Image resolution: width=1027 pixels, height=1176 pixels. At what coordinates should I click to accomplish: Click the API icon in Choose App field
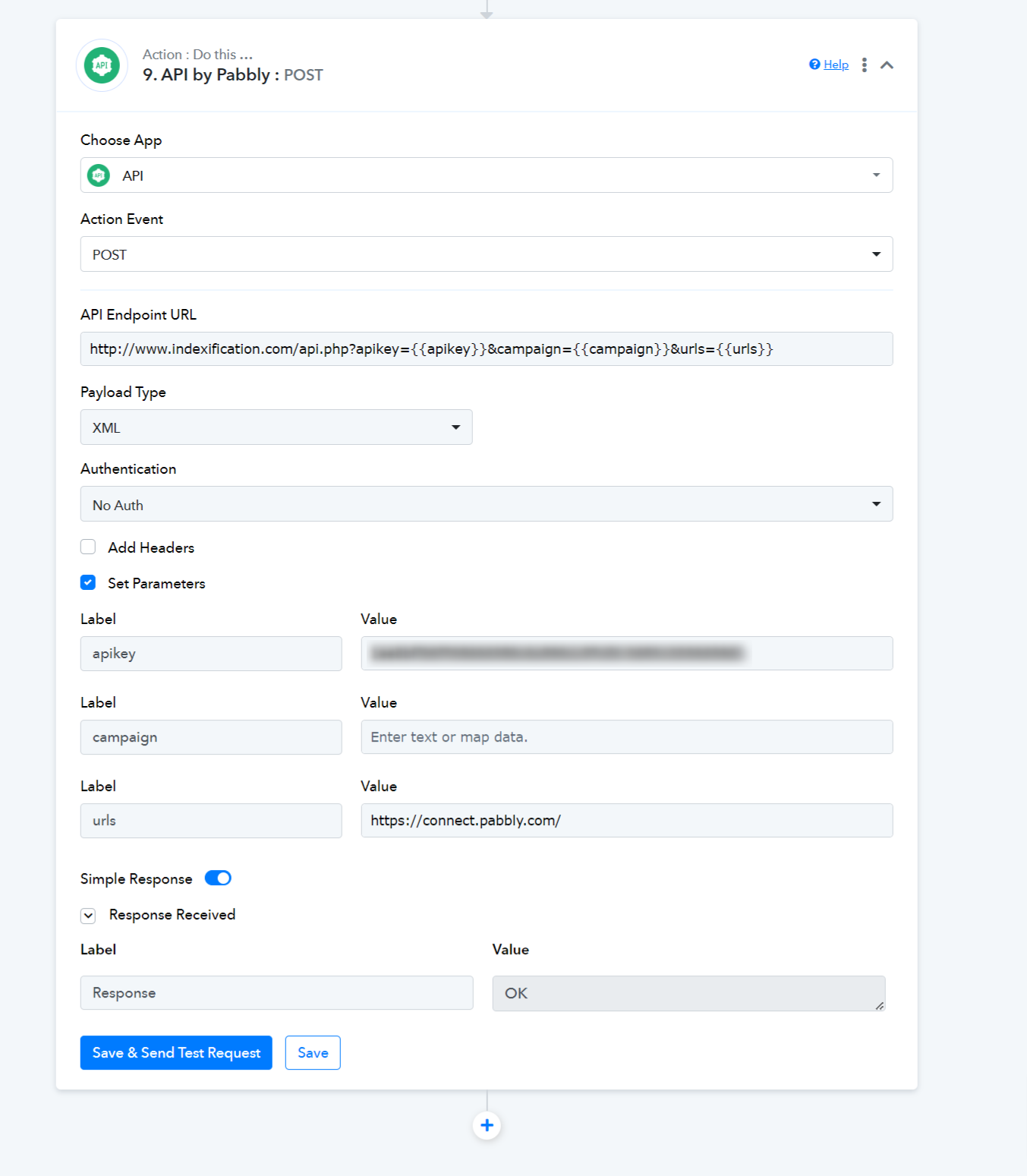99,175
